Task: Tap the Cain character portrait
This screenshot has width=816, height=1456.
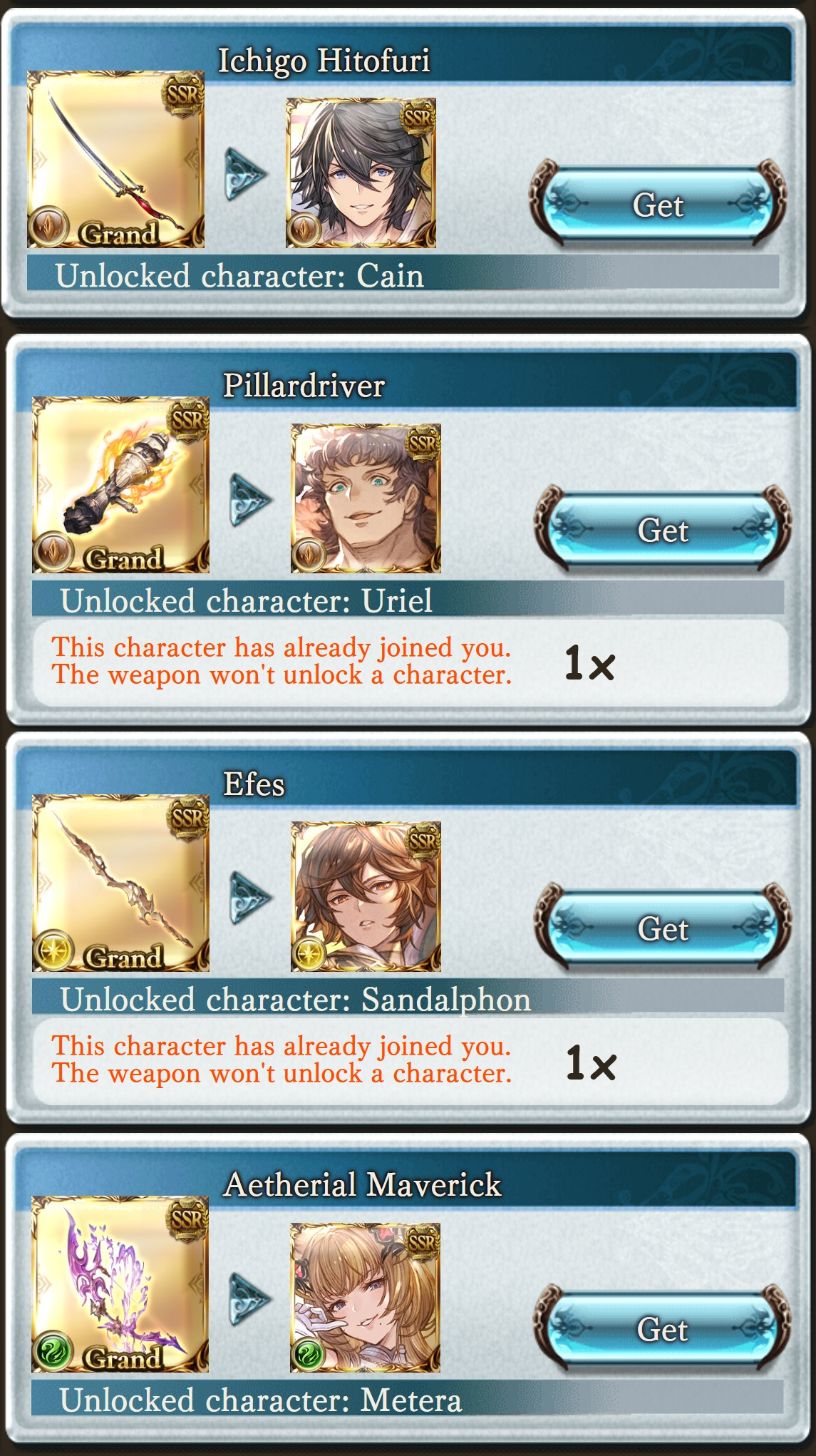Action: coord(361,173)
